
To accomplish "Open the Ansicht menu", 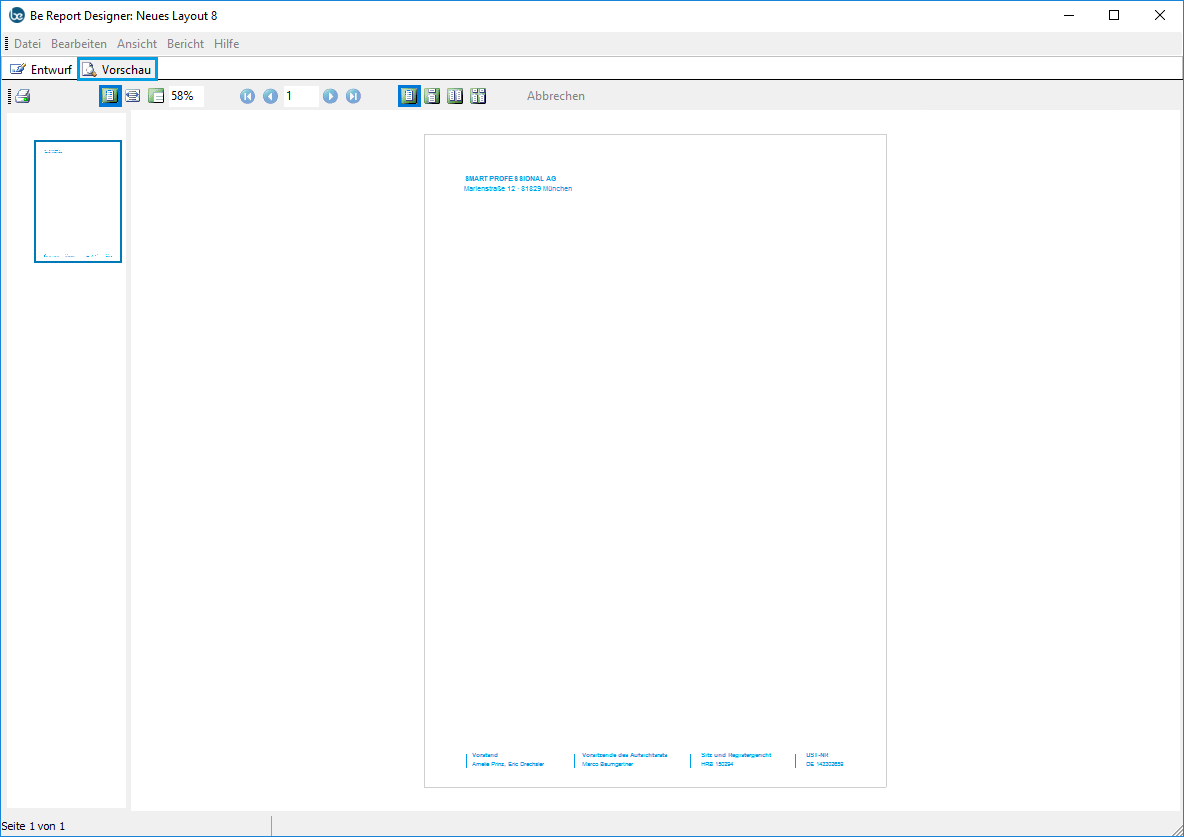I will click(137, 44).
